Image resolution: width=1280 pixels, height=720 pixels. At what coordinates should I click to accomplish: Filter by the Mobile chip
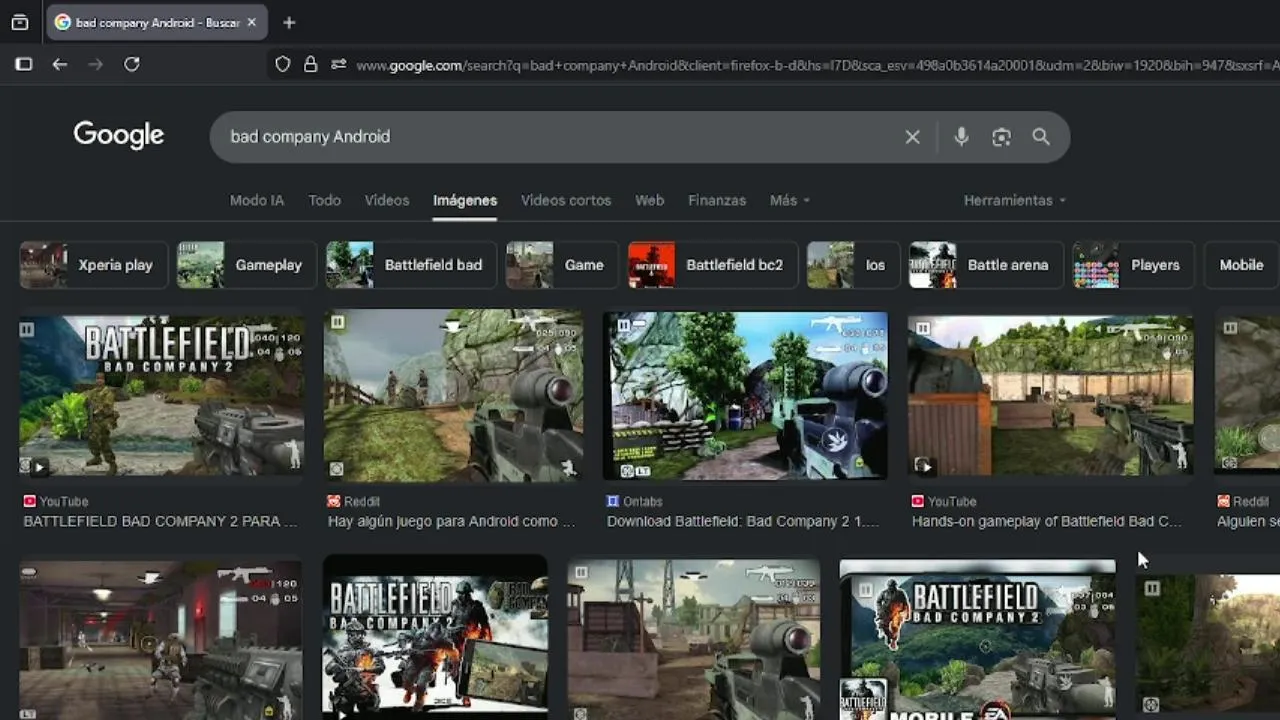click(x=1241, y=265)
